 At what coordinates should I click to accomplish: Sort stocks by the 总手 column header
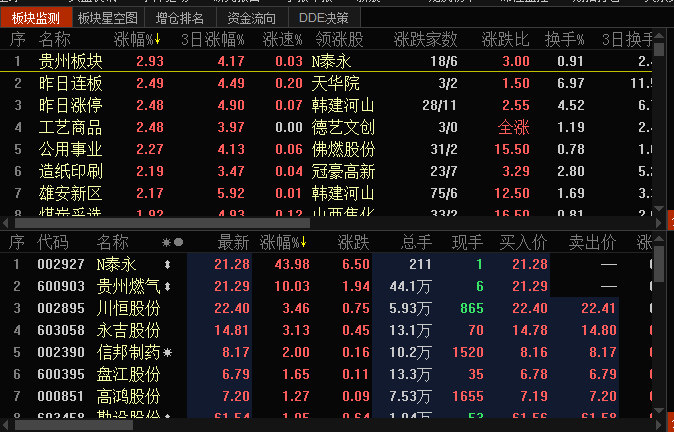point(416,243)
